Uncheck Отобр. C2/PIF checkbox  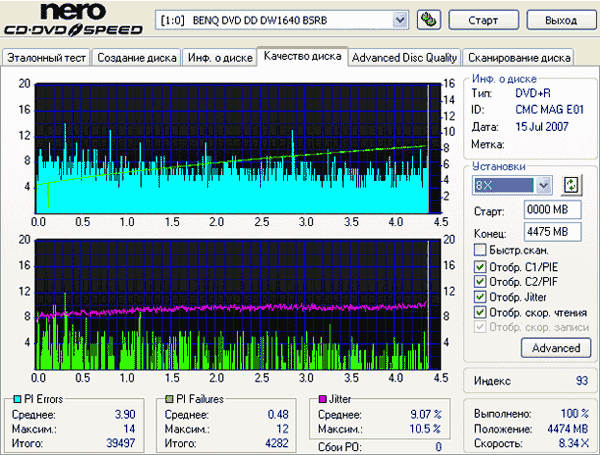[480, 282]
